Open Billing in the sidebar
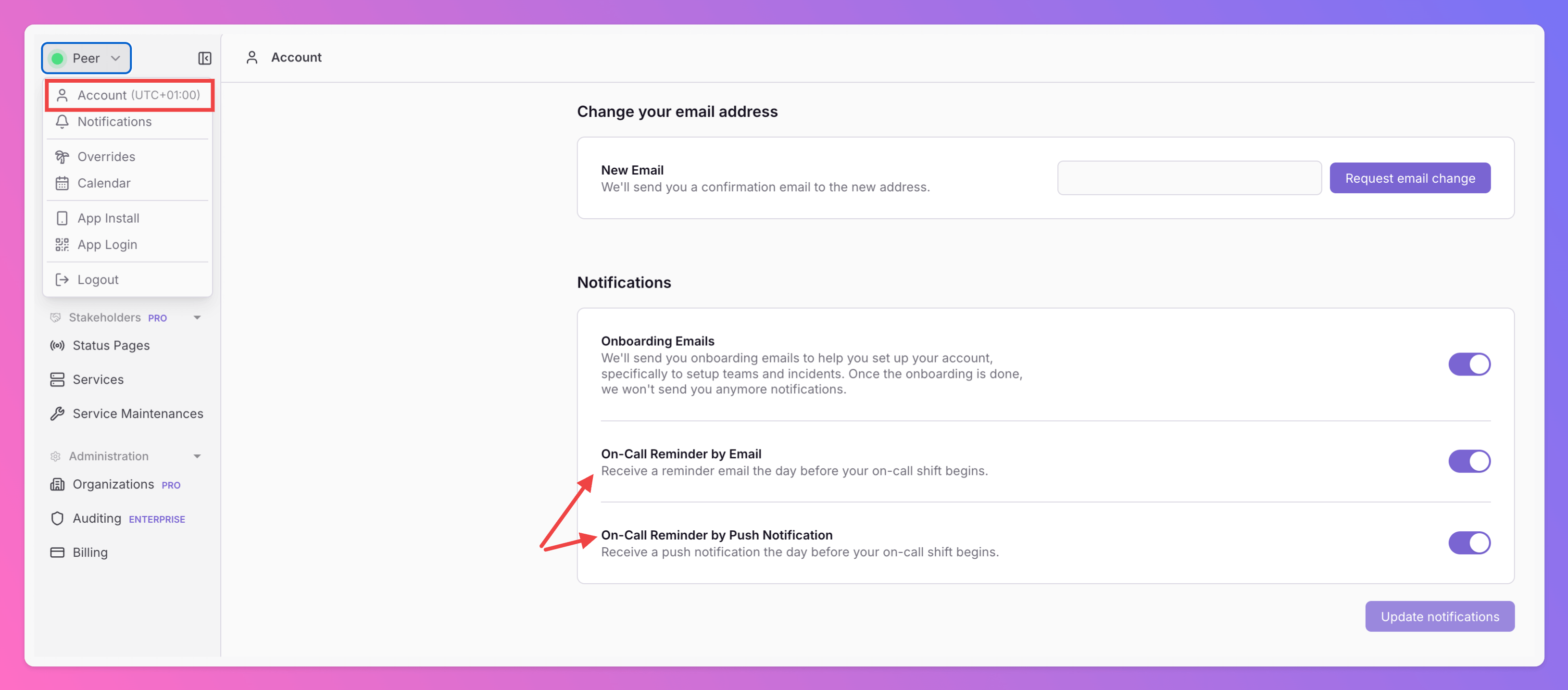The height and width of the screenshot is (690, 1568). (x=90, y=552)
